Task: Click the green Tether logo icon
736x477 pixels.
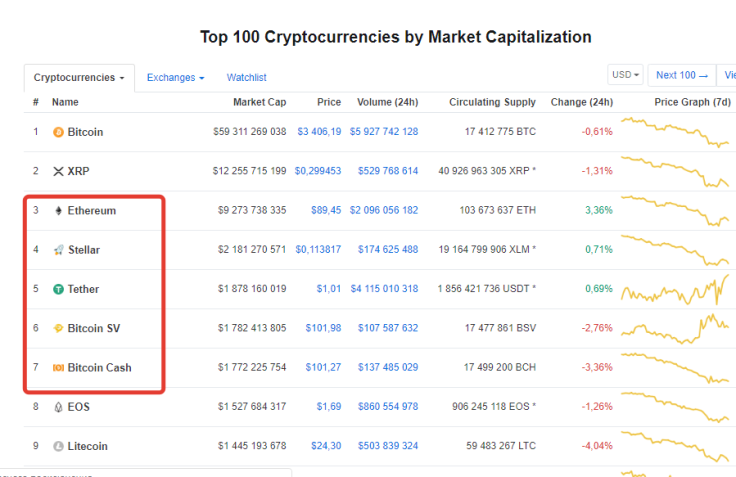Action: pos(58,289)
